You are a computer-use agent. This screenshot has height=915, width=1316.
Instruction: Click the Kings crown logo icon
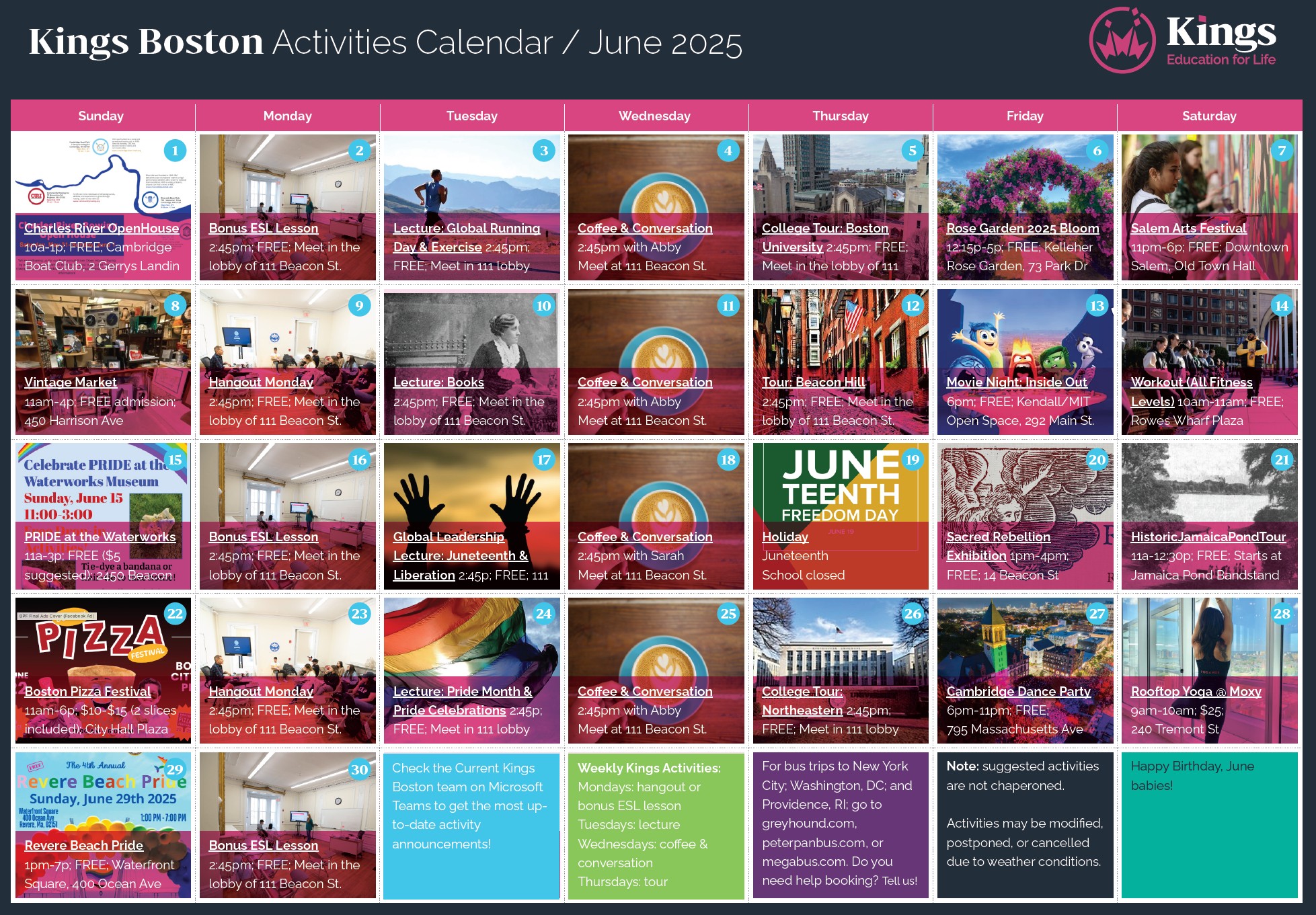1122,40
